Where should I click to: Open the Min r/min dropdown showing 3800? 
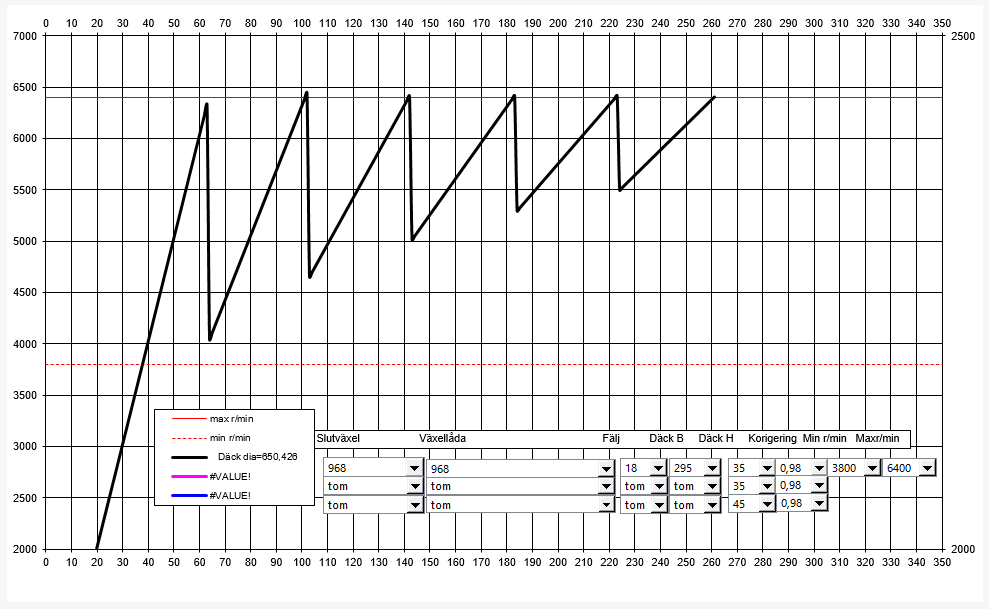(x=871, y=468)
